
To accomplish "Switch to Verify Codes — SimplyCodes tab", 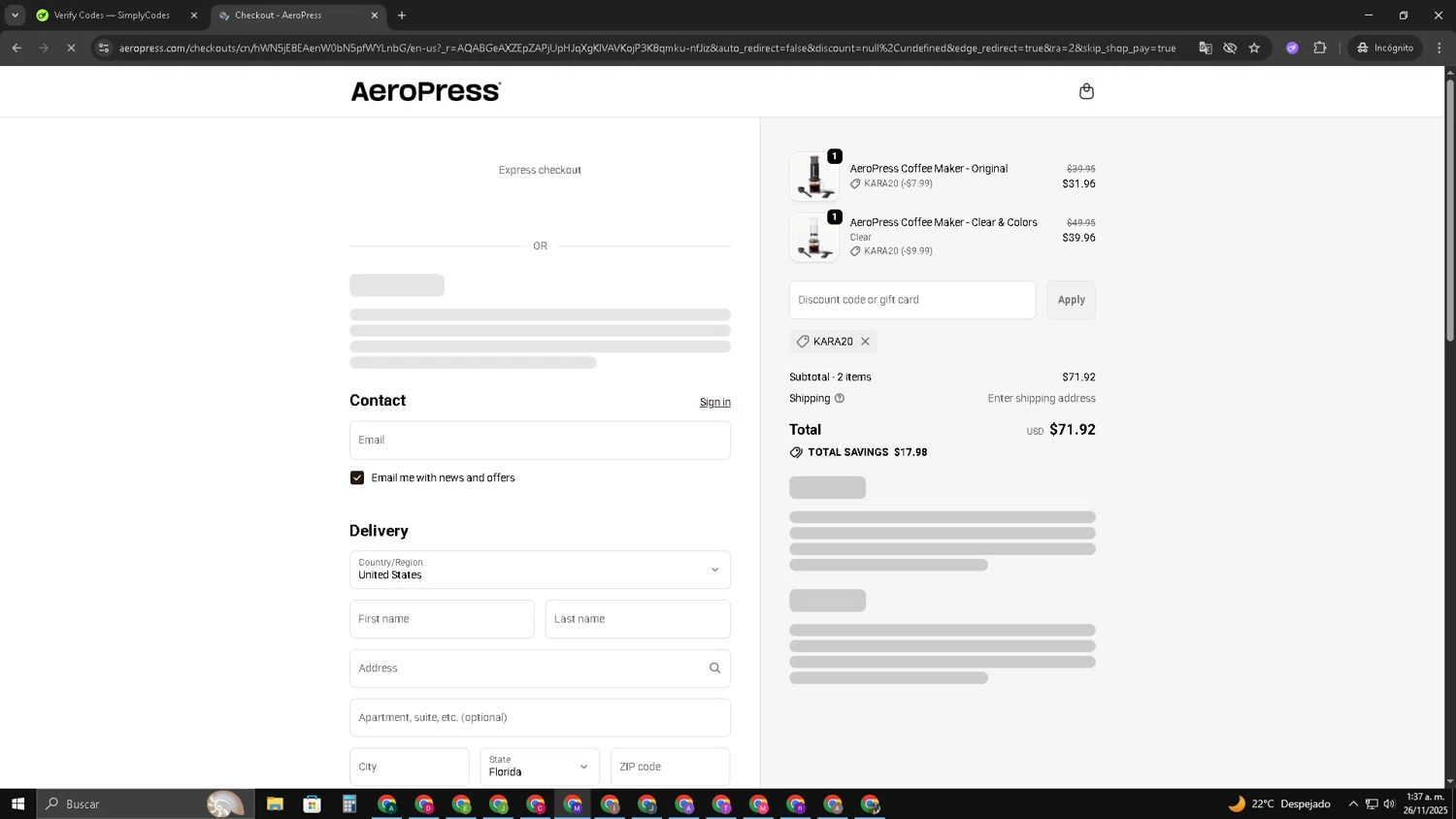I will coord(112,16).
